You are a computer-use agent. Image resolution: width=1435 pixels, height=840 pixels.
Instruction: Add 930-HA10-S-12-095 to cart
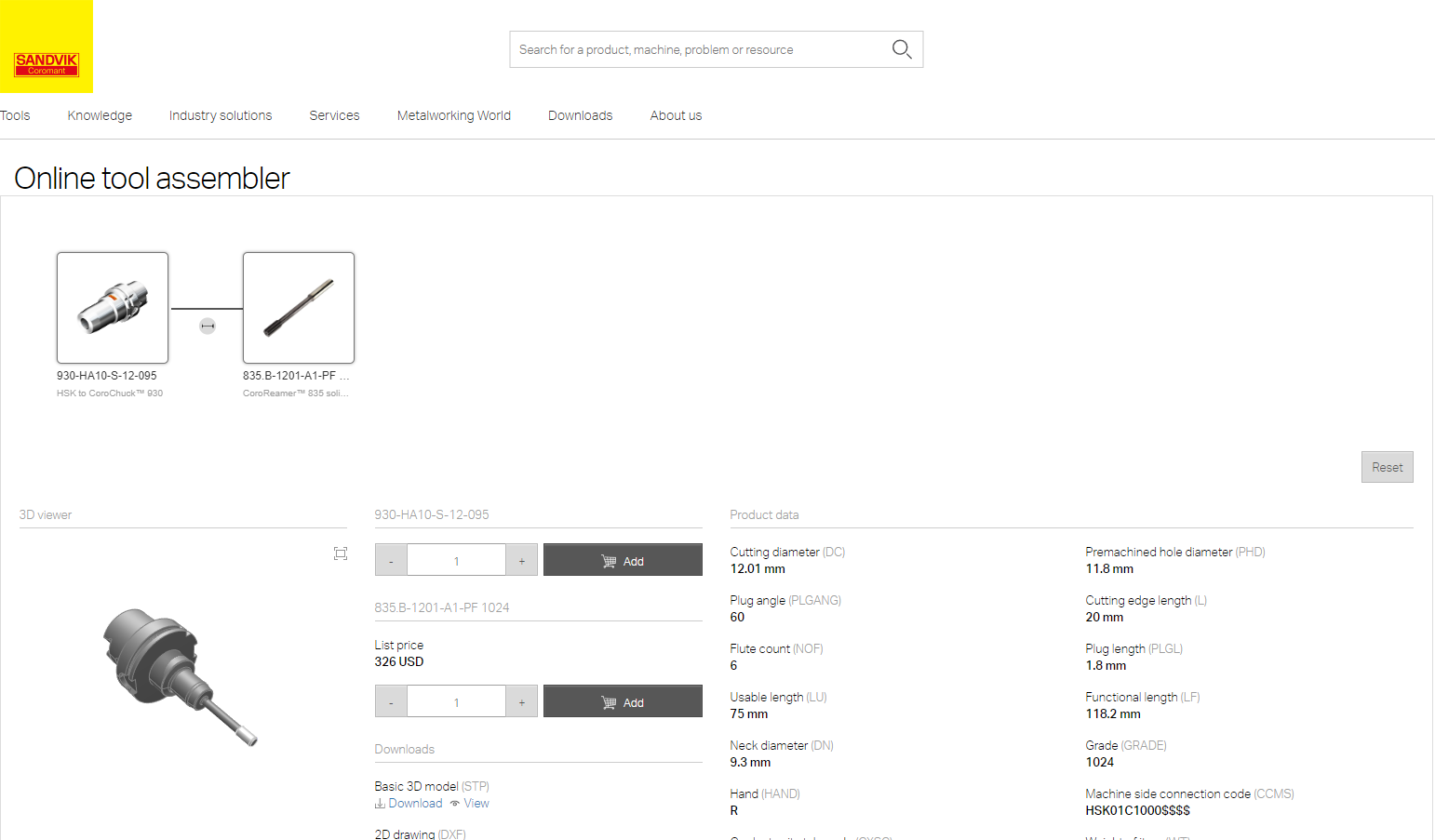pyautogui.click(x=623, y=561)
